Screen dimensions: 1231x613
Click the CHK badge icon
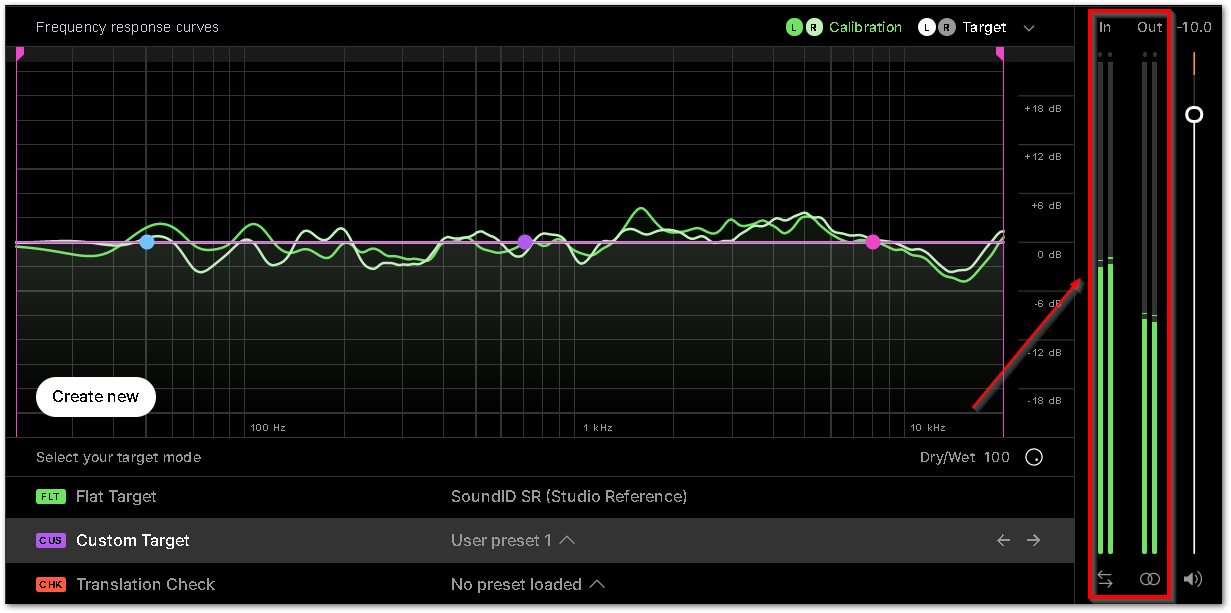click(x=50, y=585)
